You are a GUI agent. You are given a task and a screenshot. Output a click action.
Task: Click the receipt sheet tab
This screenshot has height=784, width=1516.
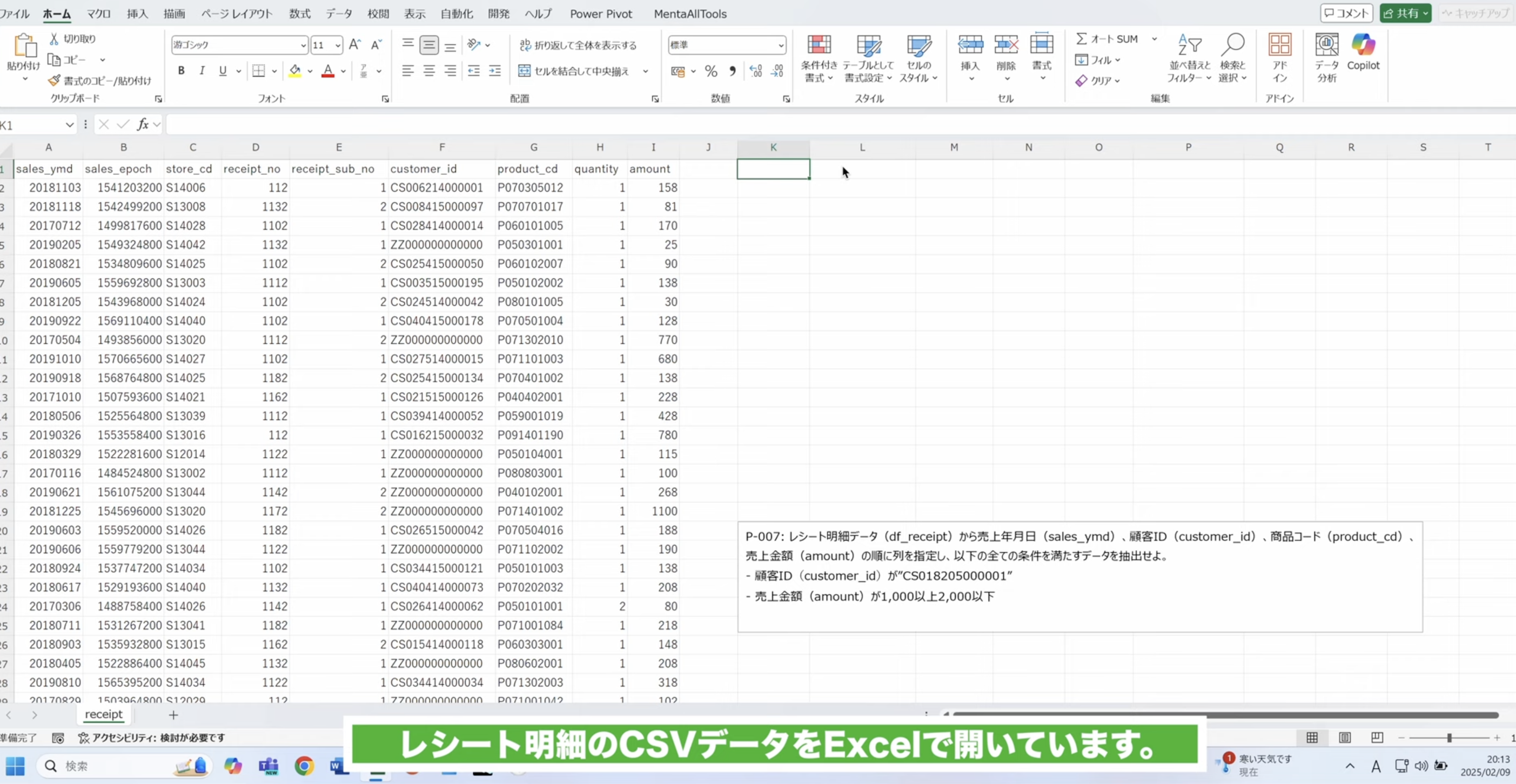pyautogui.click(x=103, y=714)
